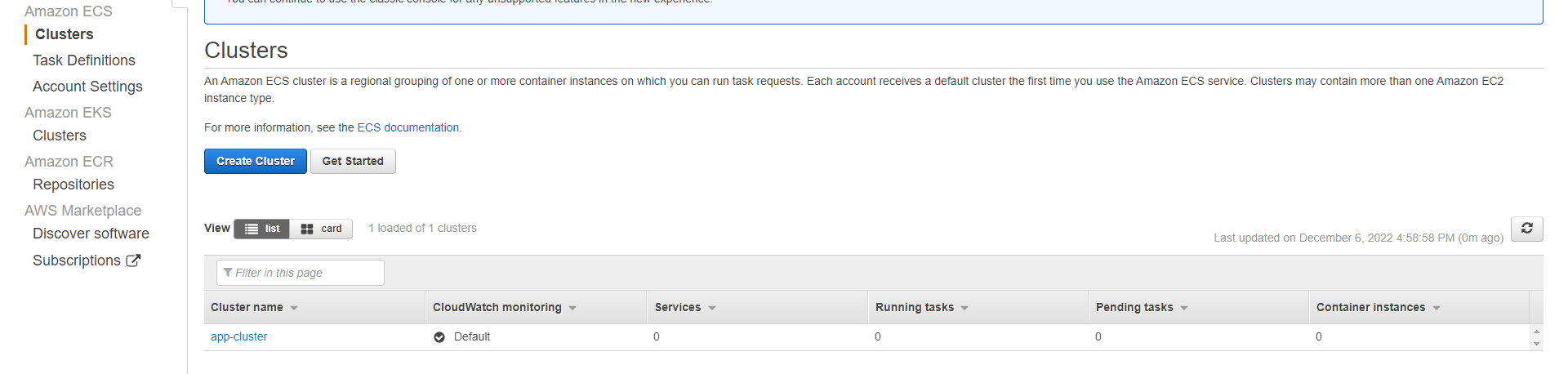The width and height of the screenshot is (1568, 374).
Task: Click '1 loaded of 1 clusters' text
Action: (x=422, y=228)
